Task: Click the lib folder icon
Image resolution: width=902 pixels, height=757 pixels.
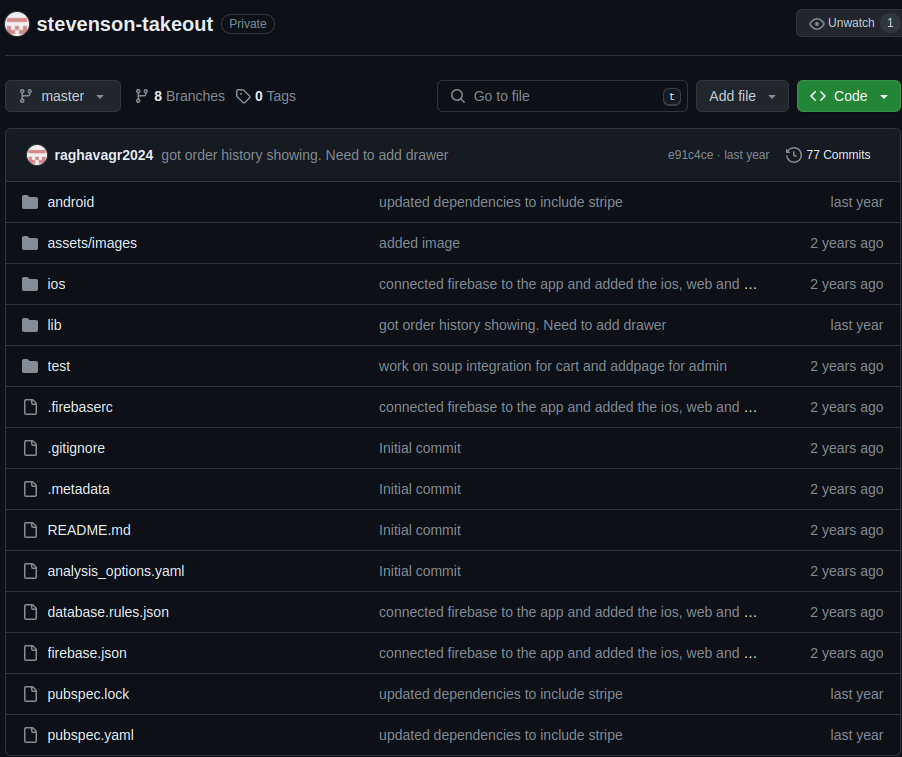Action: [x=29, y=325]
